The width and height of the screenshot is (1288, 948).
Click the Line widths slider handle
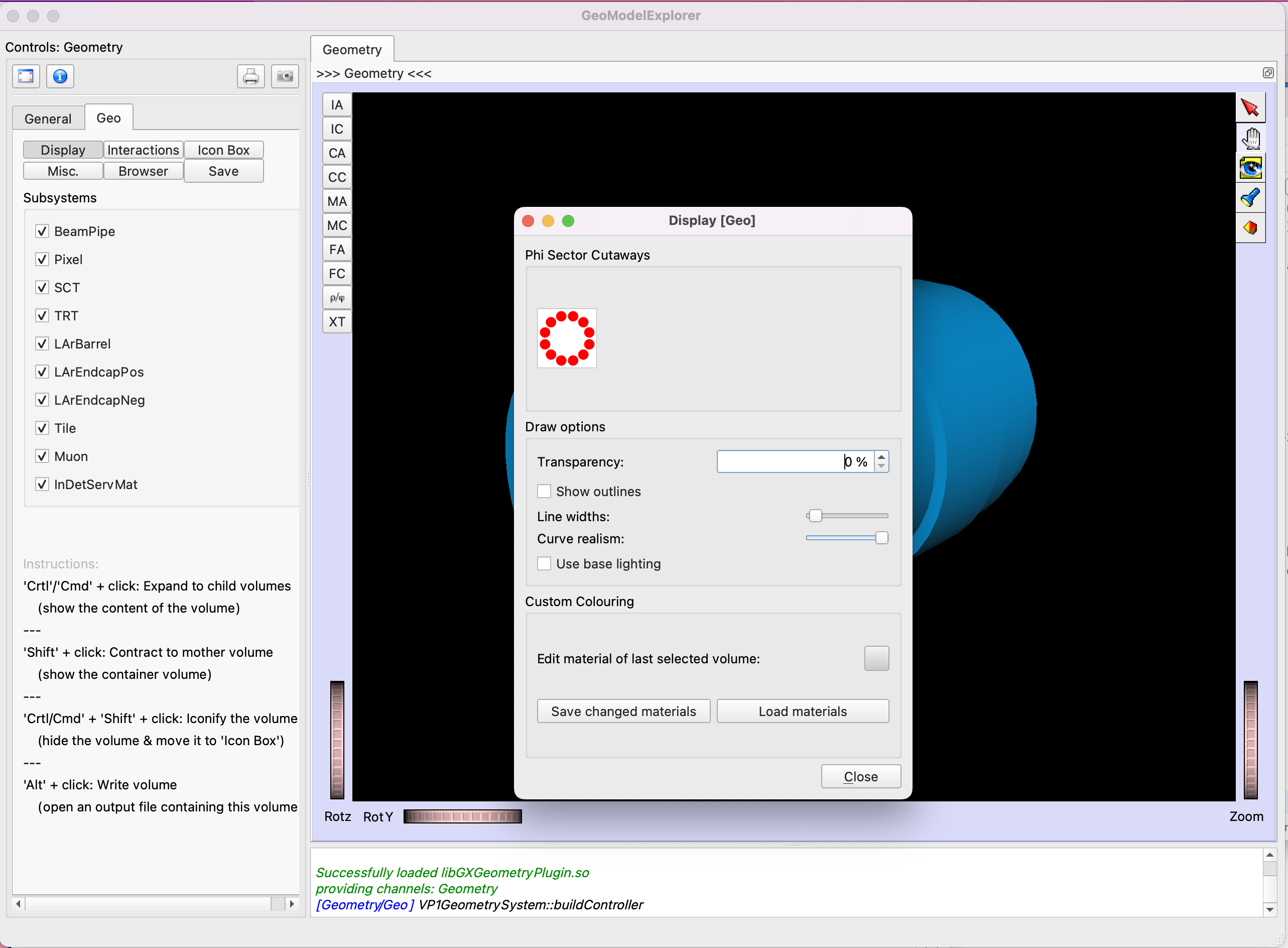click(815, 515)
